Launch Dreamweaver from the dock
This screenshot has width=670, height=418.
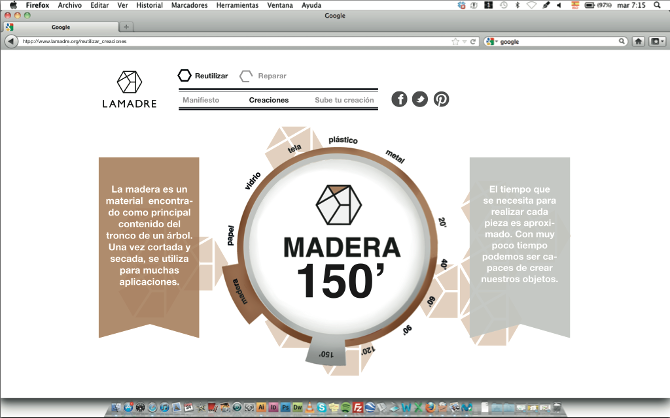coord(297,408)
